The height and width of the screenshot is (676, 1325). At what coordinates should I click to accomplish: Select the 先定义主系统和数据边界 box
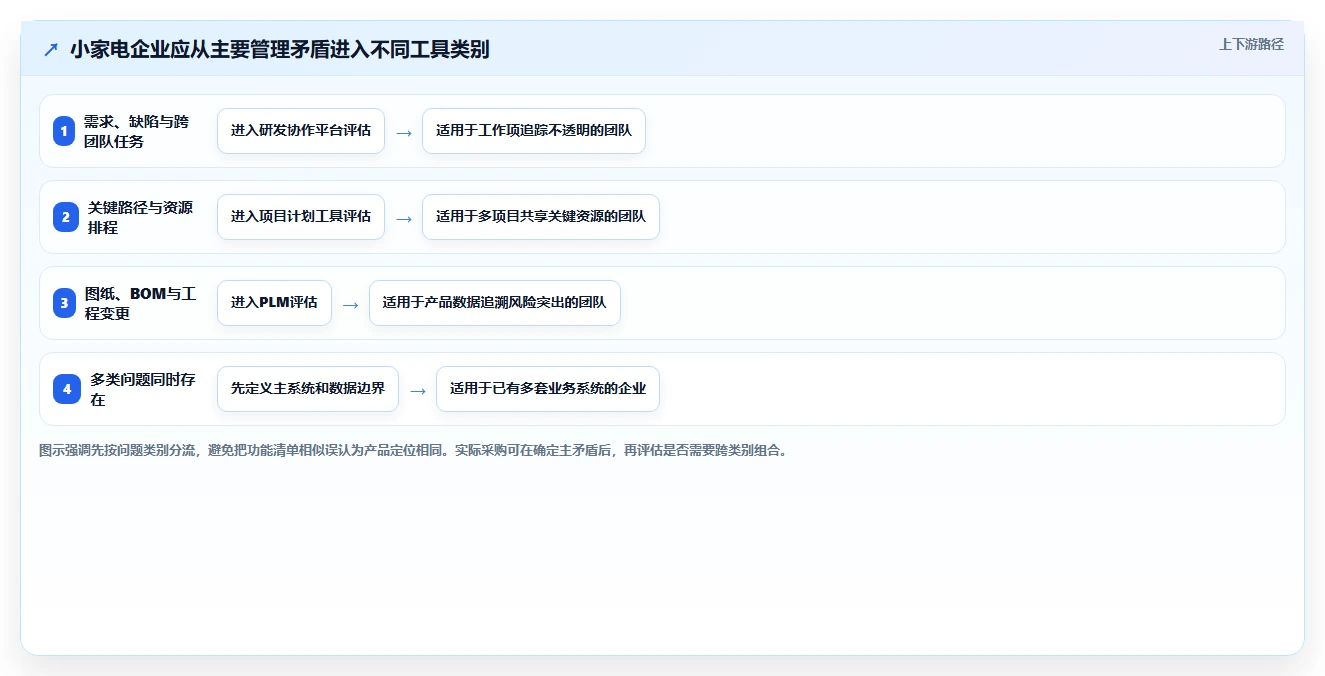click(308, 389)
